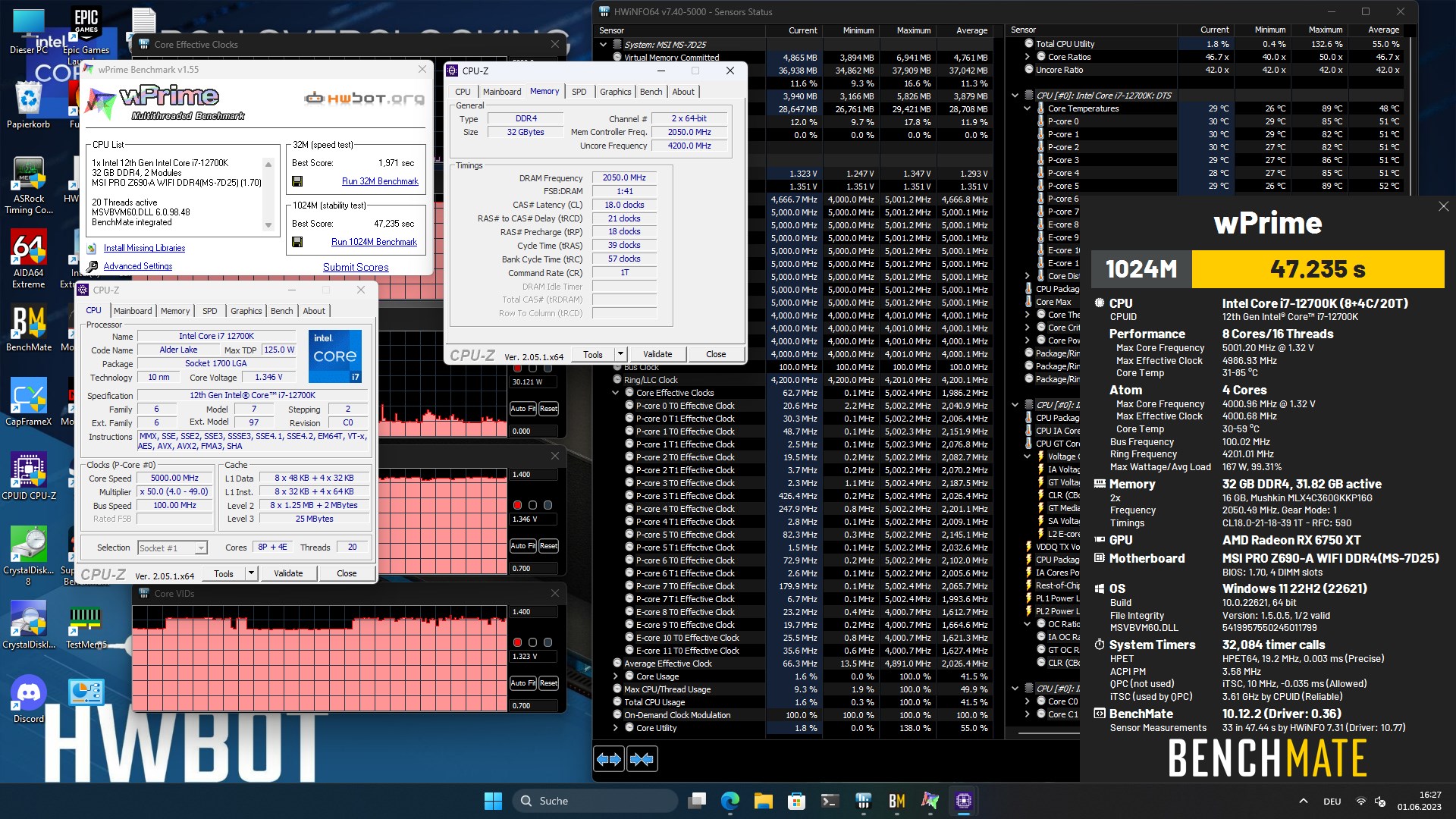Click save icon beside 1024M best score
Screen dimensions: 1456x819
pyautogui.click(x=297, y=242)
